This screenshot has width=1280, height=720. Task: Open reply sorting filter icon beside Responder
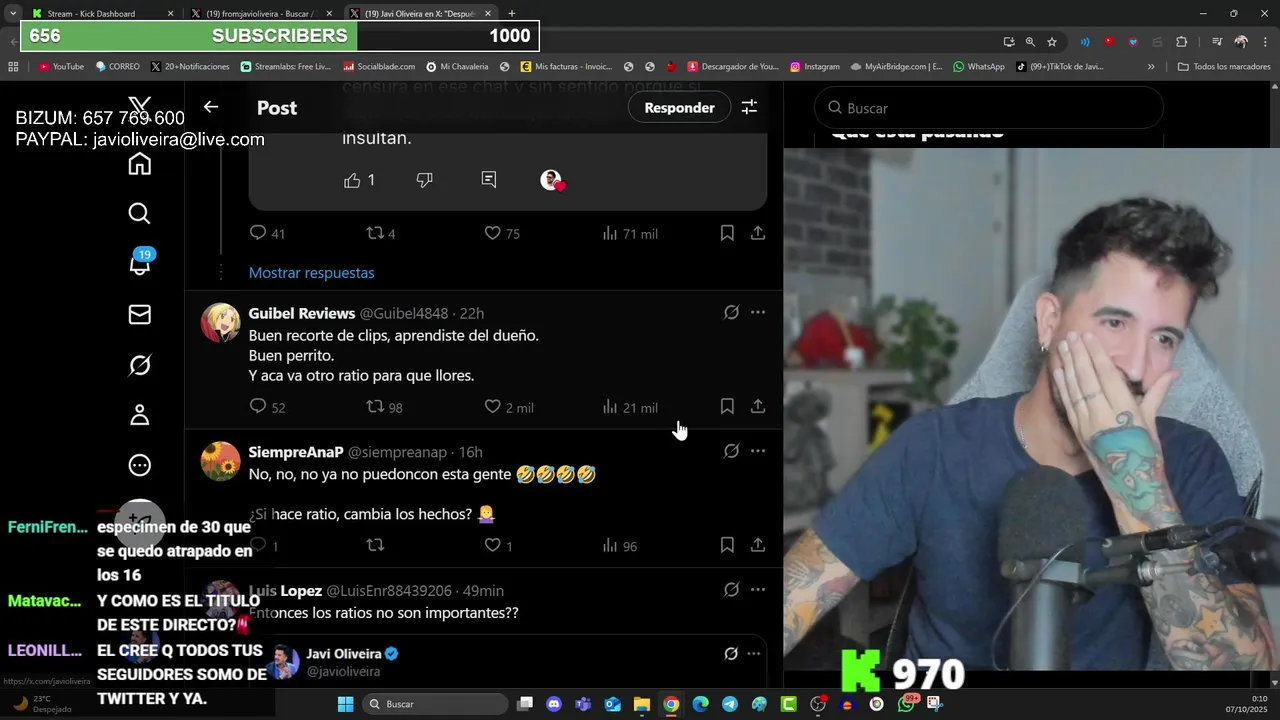749,107
